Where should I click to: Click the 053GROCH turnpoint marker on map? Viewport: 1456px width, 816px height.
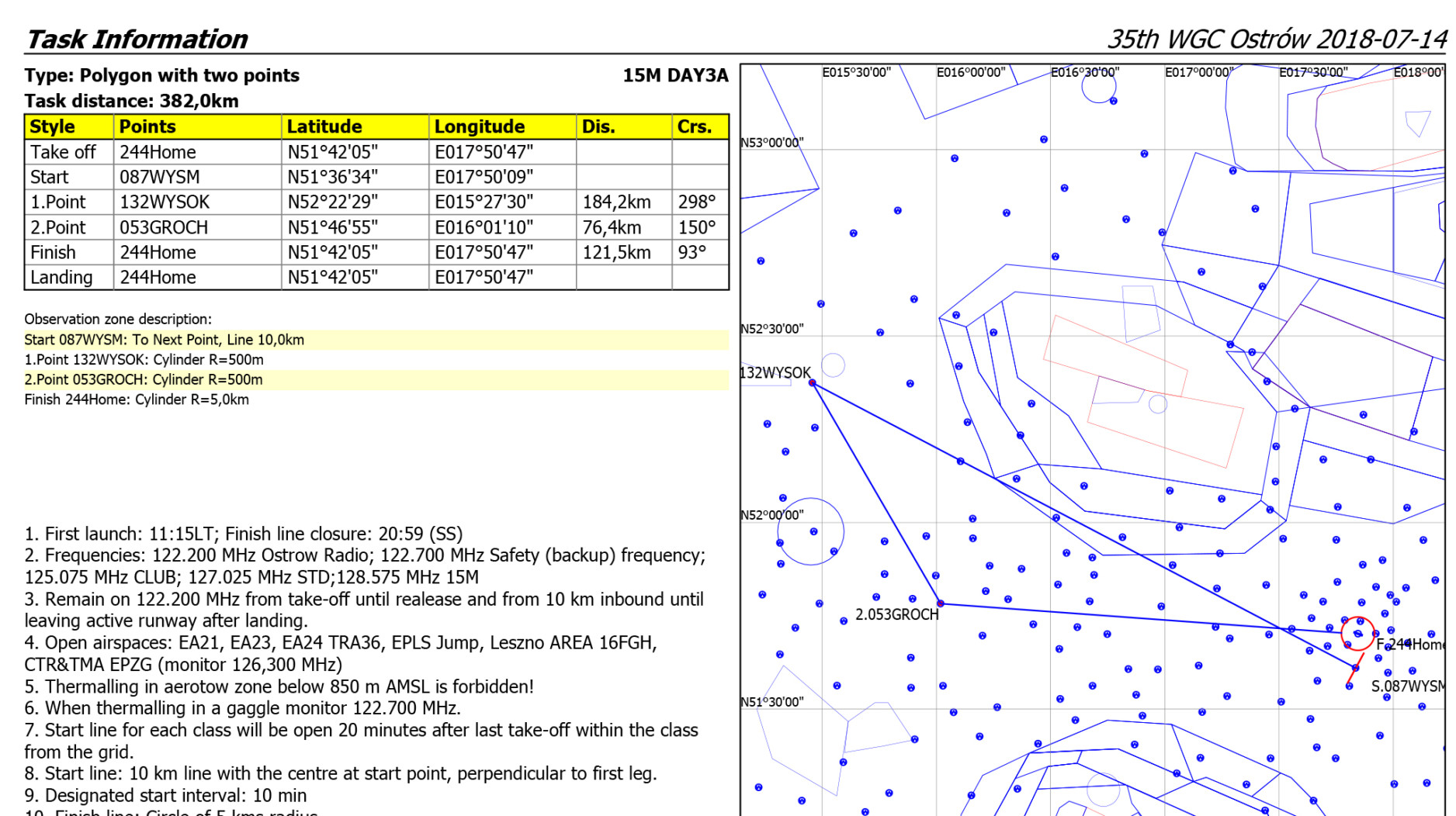click(x=940, y=603)
